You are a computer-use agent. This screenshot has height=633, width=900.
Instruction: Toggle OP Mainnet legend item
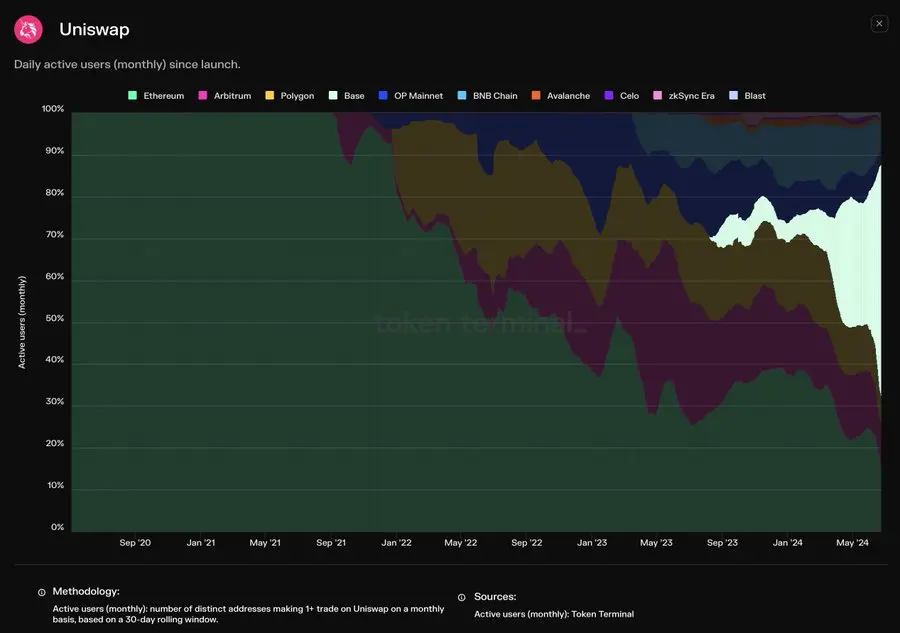(x=410, y=96)
